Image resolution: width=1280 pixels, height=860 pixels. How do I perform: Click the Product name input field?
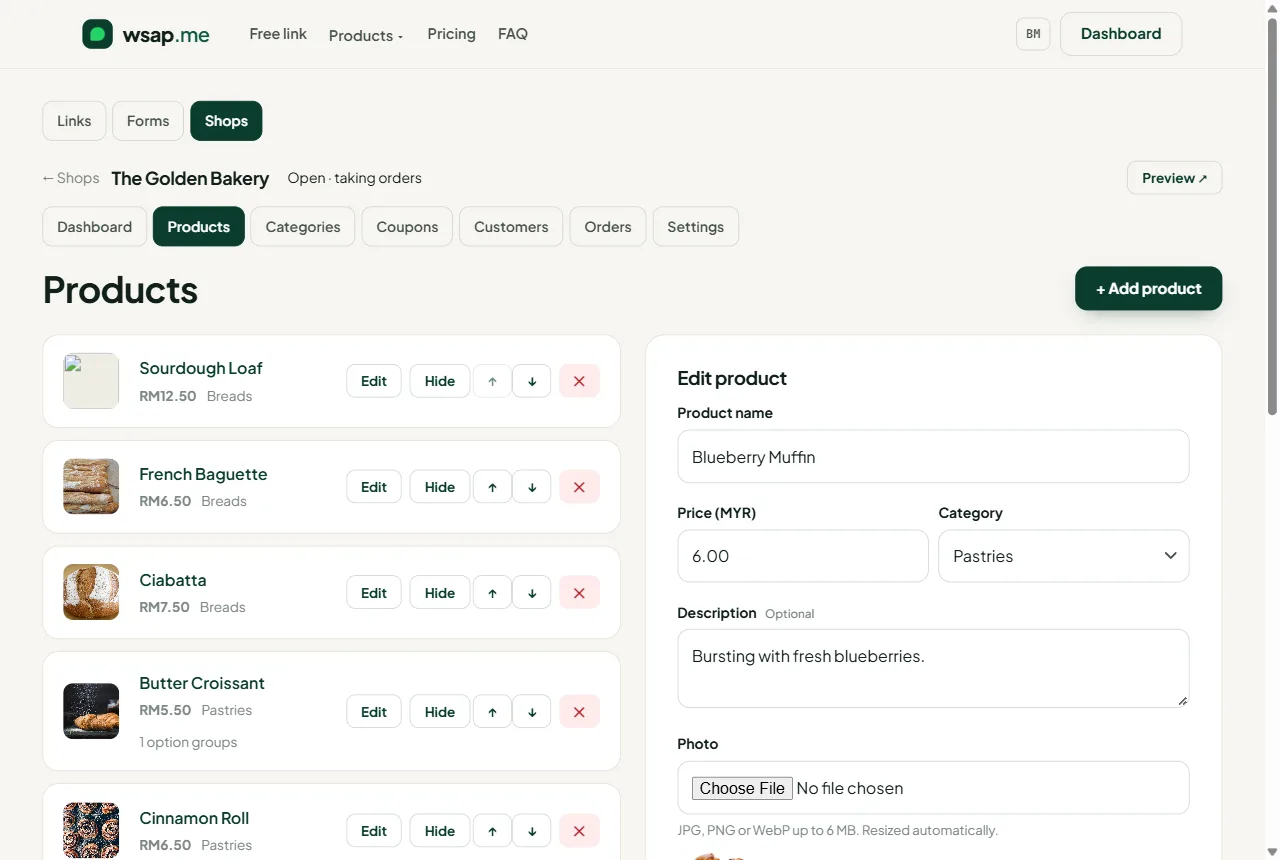pos(933,457)
